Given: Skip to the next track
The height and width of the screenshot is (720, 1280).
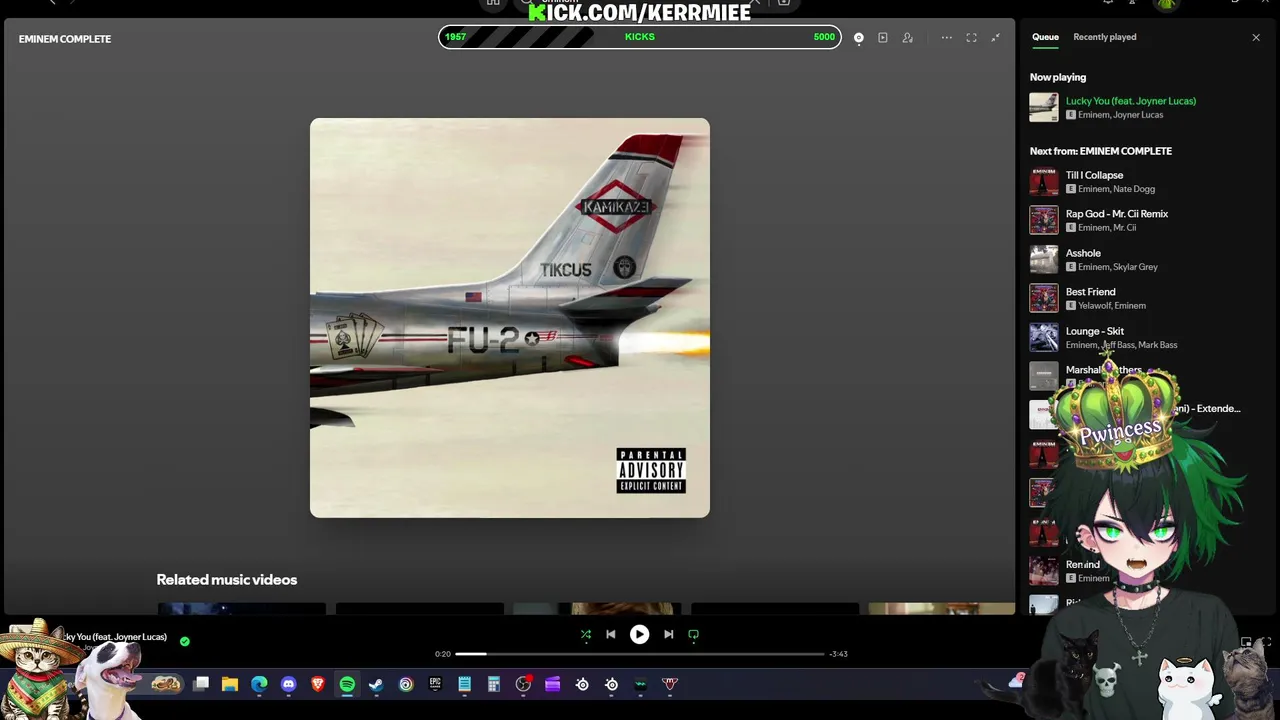Looking at the screenshot, I should coord(668,634).
